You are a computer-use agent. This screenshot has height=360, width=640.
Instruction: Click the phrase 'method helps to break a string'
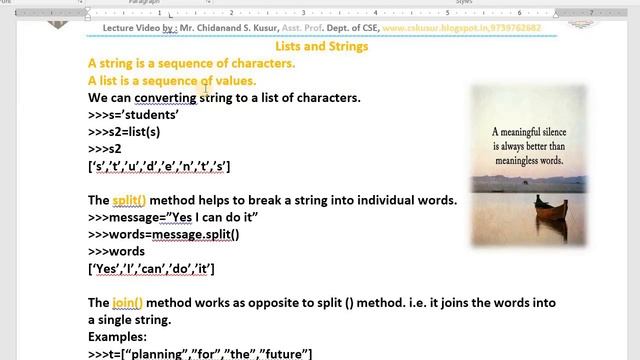point(238,200)
